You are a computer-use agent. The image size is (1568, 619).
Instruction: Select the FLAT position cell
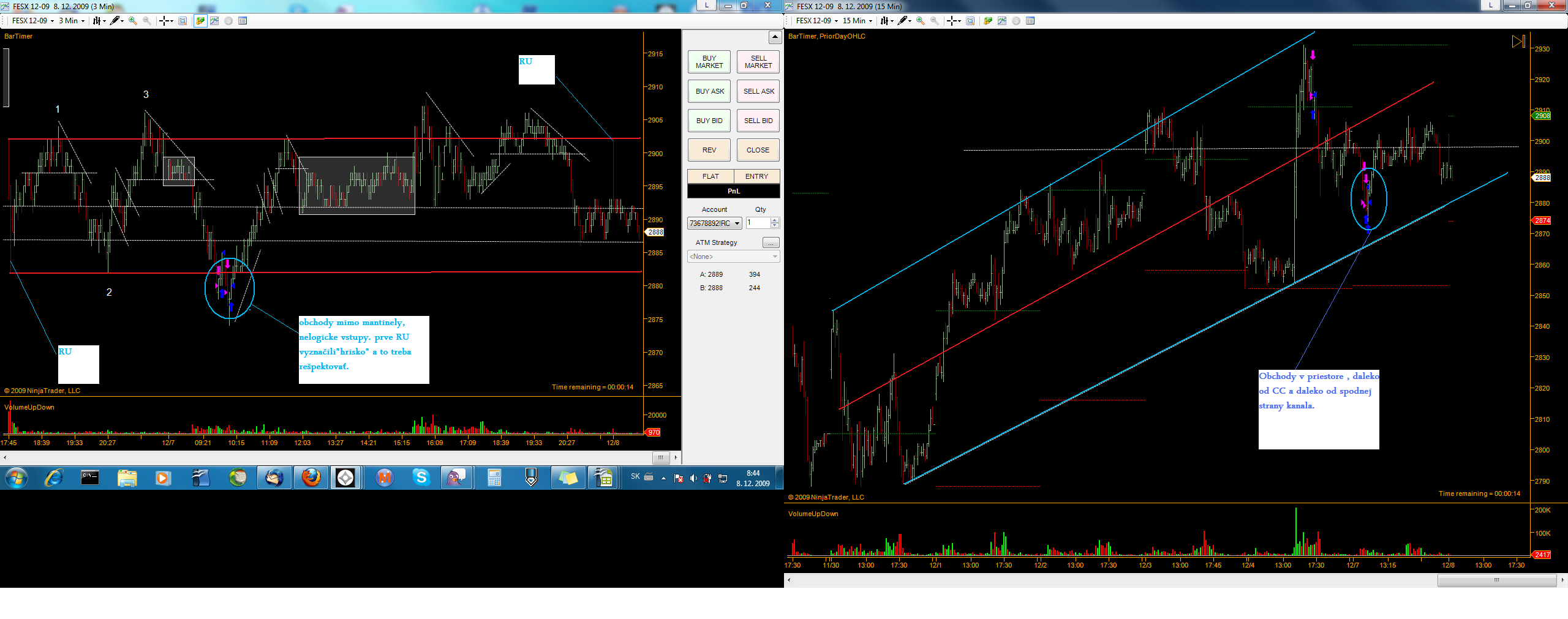coord(710,176)
